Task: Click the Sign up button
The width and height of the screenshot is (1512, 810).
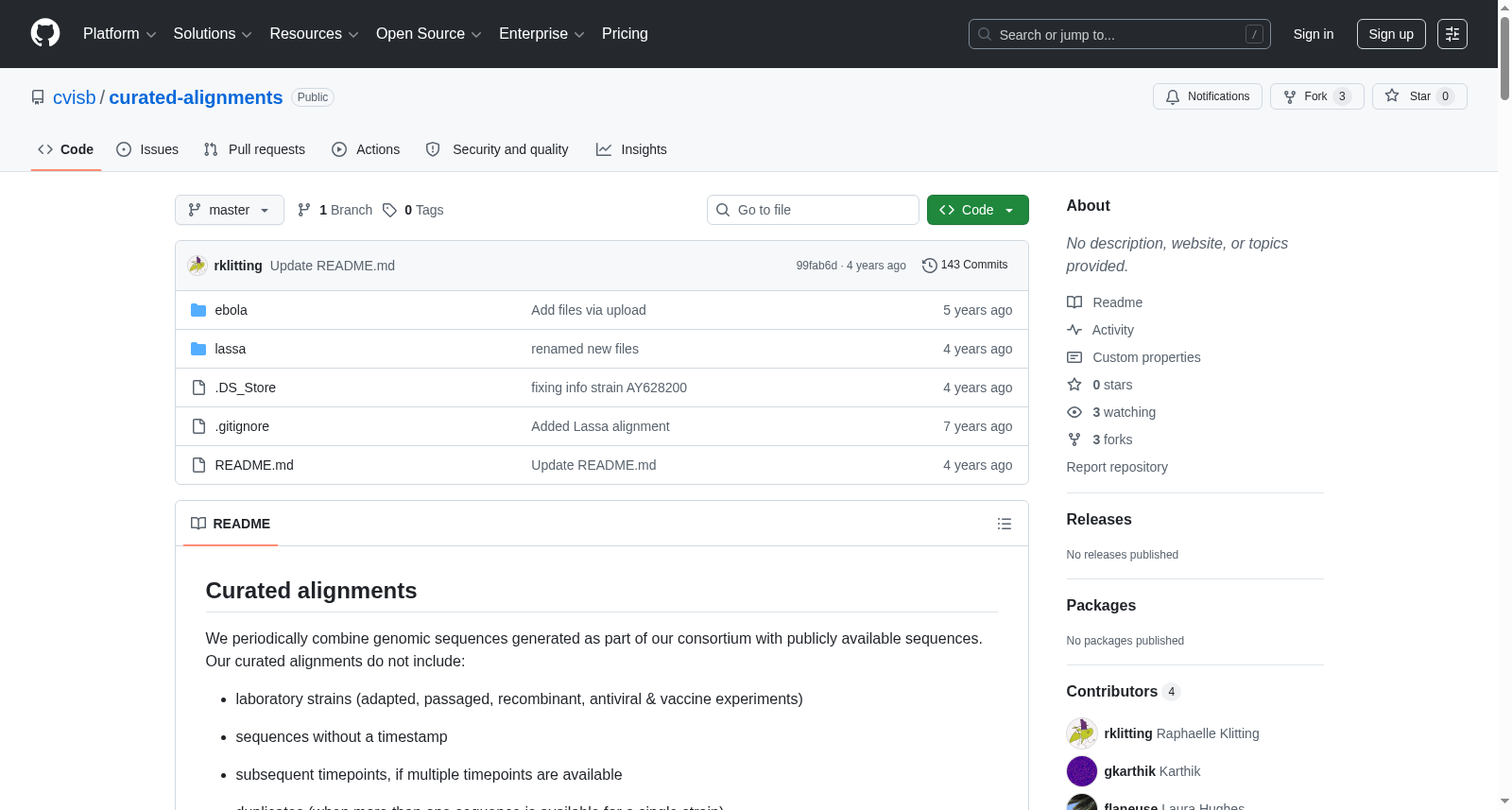Action: pos(1391,34)
